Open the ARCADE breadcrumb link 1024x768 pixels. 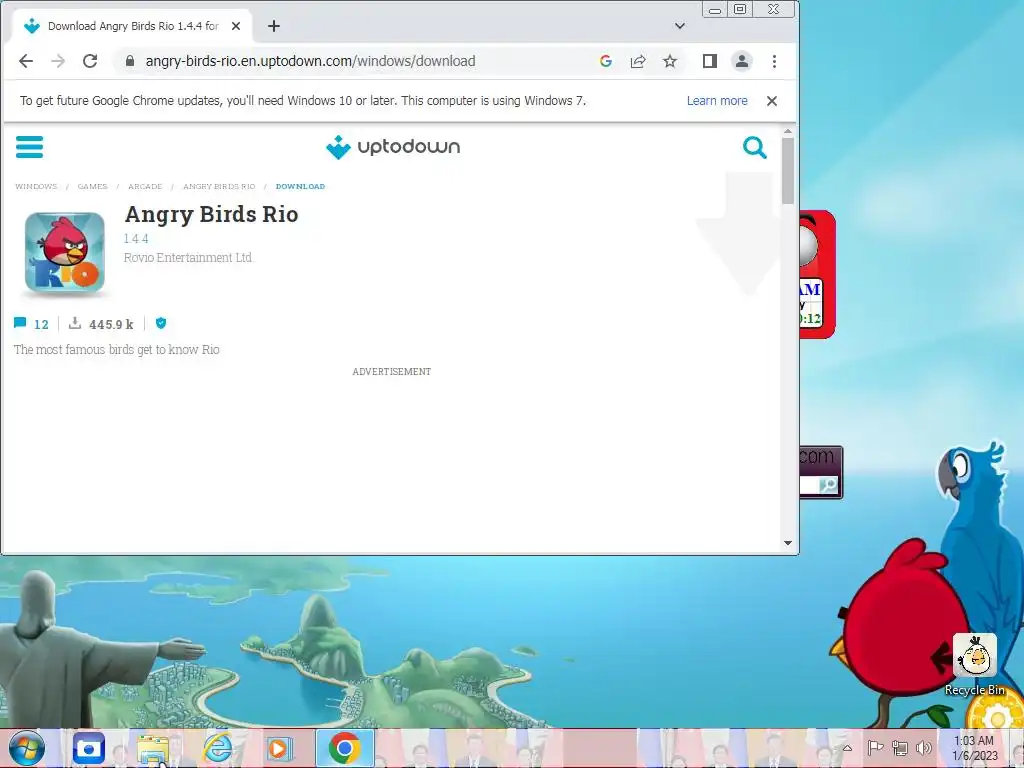coord(145,187)
